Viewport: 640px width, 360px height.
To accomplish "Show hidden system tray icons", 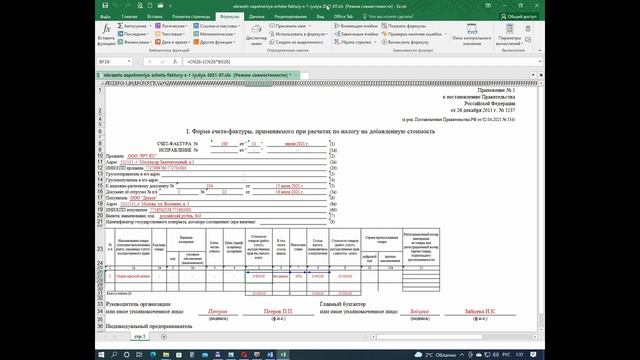I will 462,355.
